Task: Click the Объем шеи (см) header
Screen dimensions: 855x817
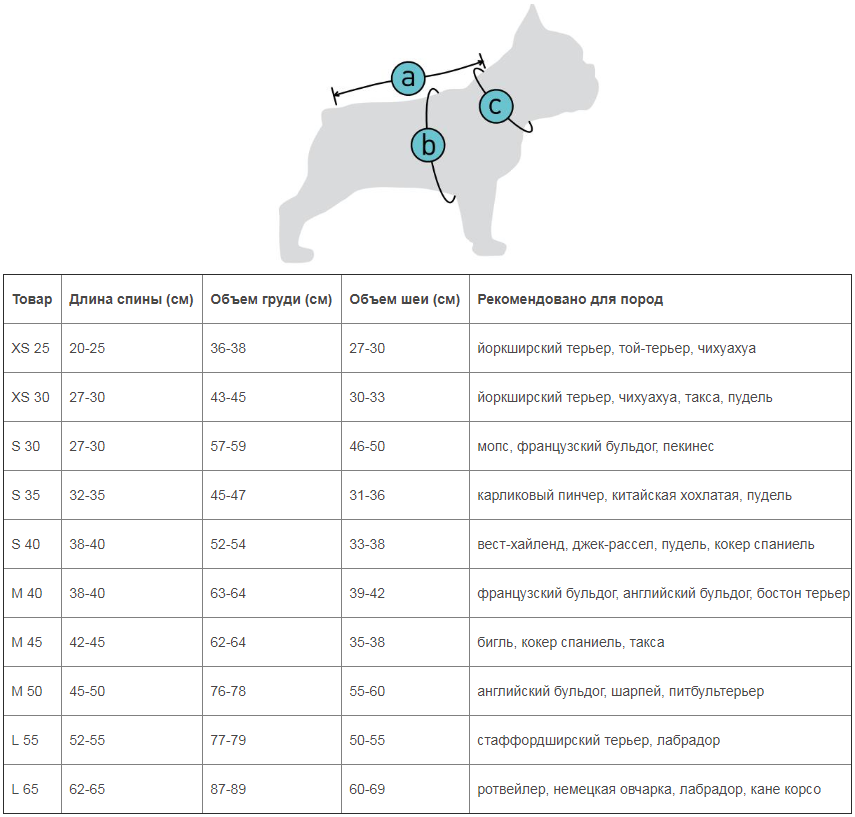Action: pyautogui.click(x=405, y=300)
